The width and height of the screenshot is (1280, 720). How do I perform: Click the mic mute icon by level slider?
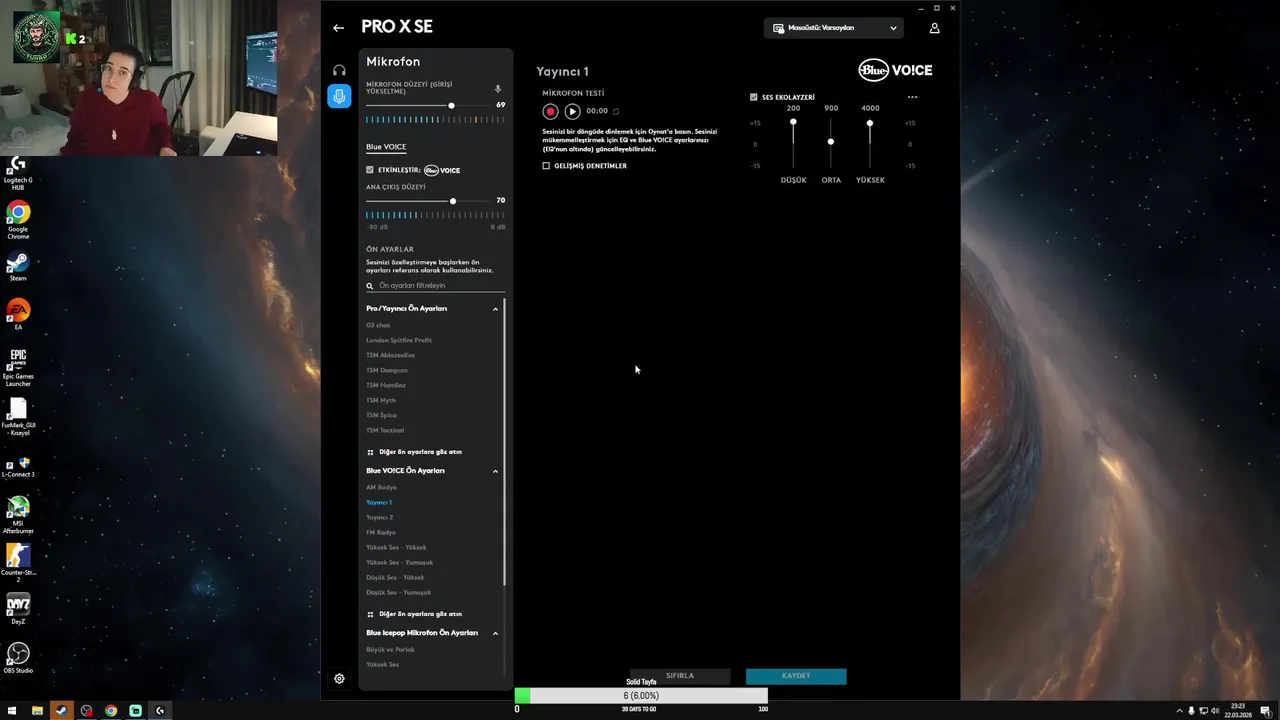pos(498,89)
